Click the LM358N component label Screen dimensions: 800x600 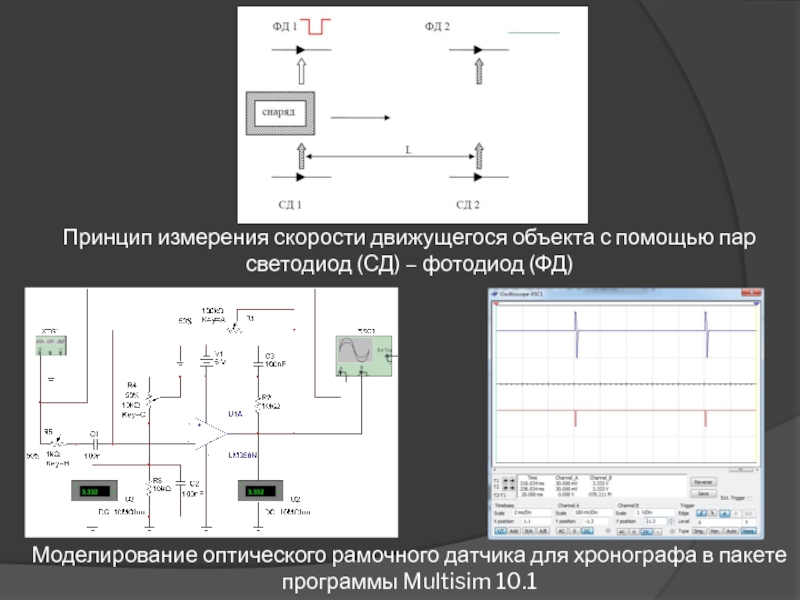coord(242,455)
